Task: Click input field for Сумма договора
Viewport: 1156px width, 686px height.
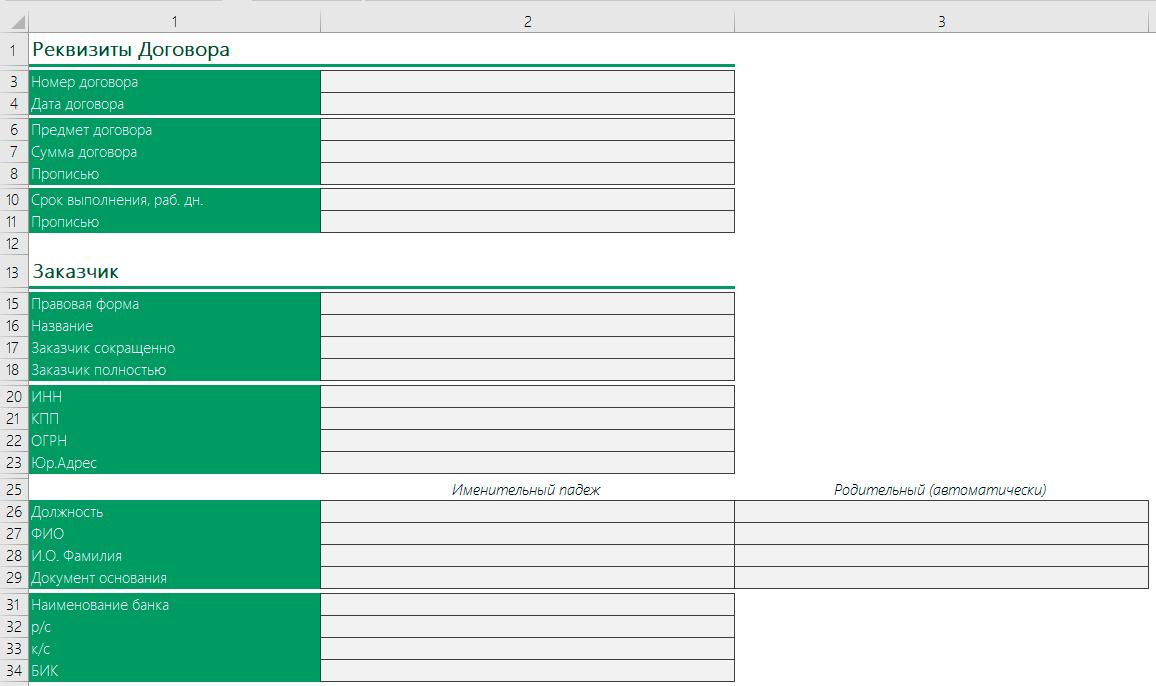Action: click(x=528, y=151)
